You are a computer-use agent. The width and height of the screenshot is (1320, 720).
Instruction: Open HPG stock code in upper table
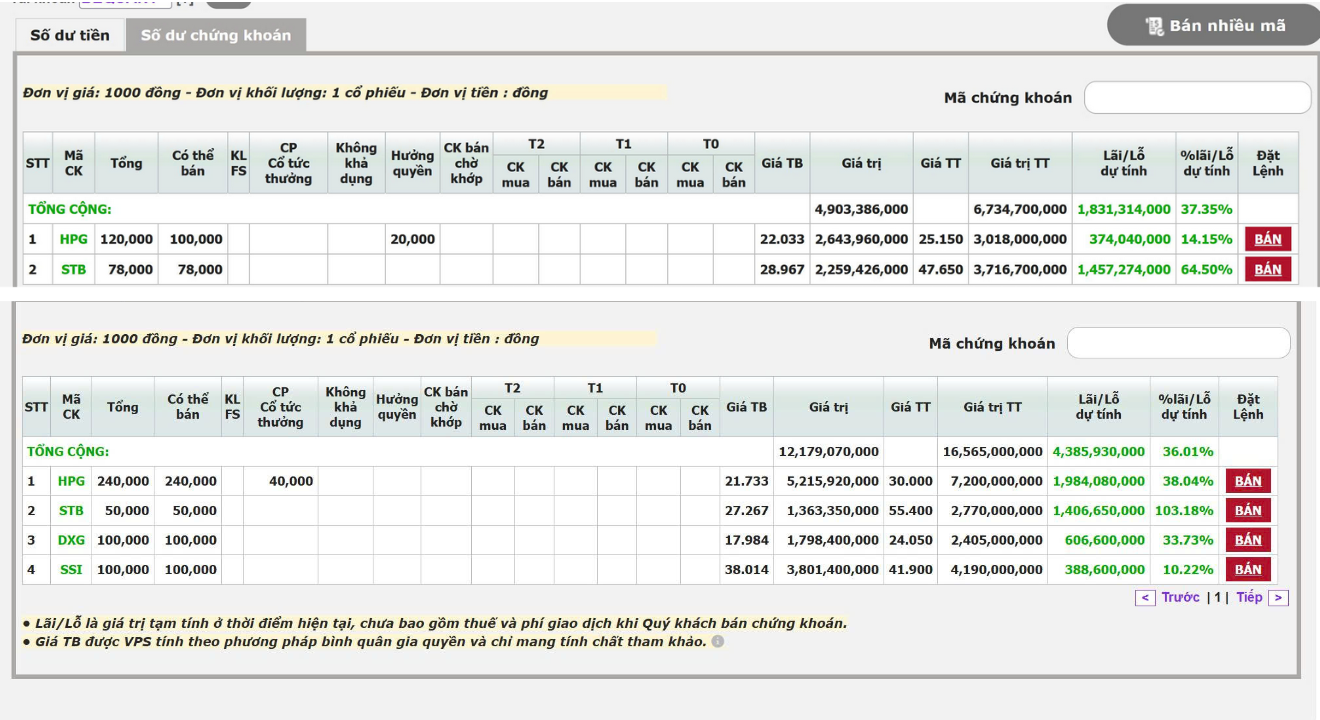pyautogui.click(x=73, y=239)
